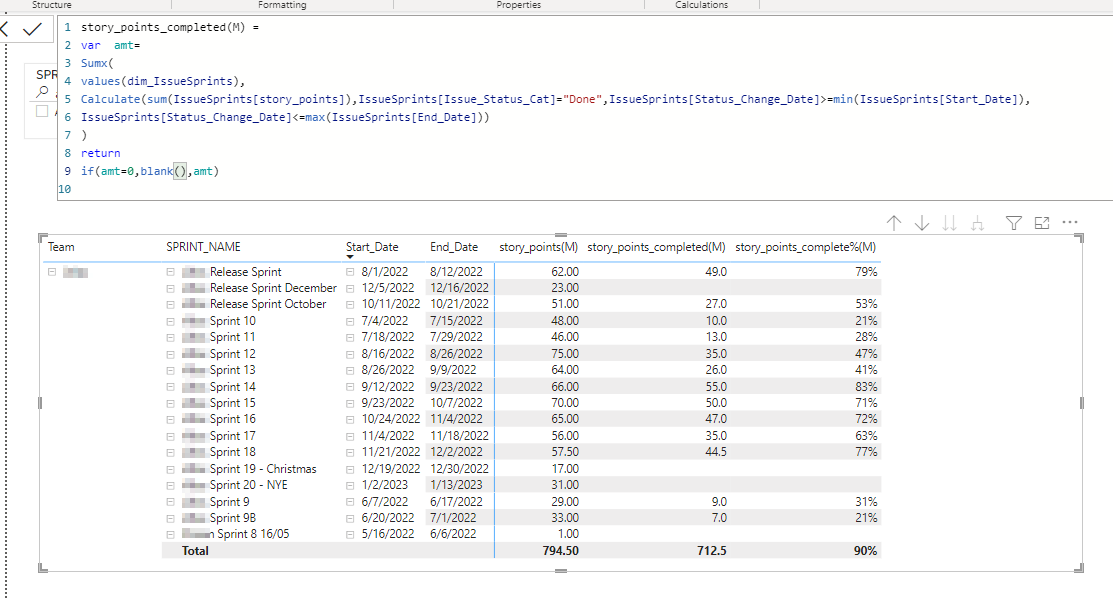This screenshot has height=599, width=1113.
Task: Click the drill down arrow icon
Action: [x=921, y=224]
